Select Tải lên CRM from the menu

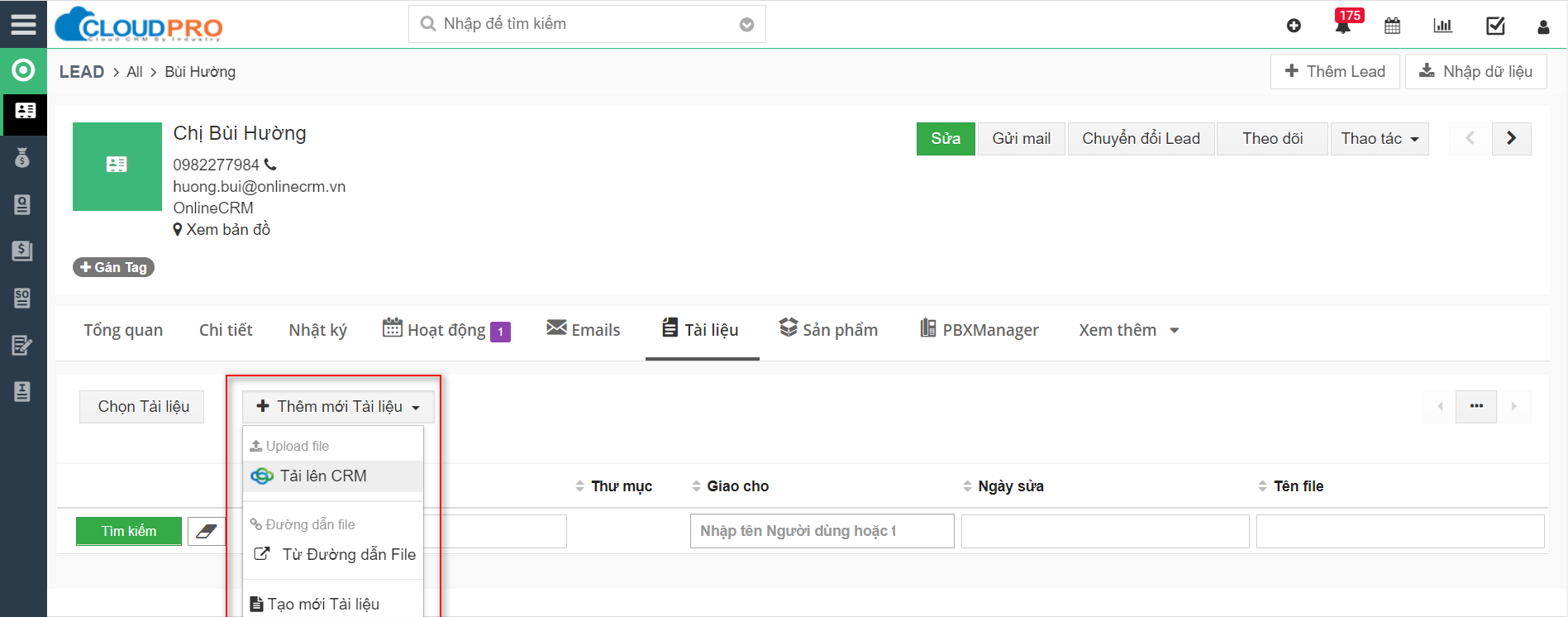coord(323,476)
